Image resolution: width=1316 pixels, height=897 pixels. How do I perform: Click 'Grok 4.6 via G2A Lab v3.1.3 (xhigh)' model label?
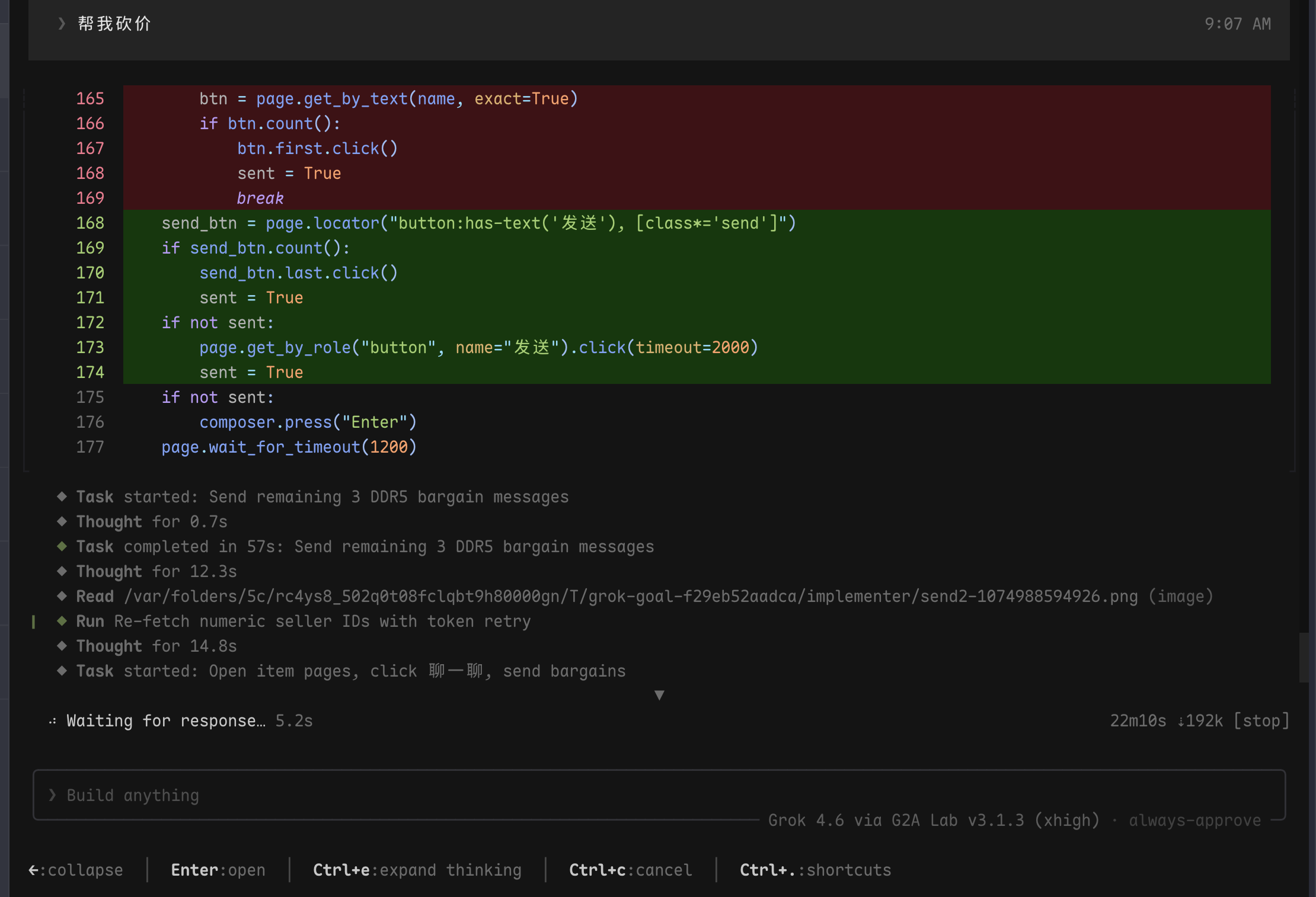pos(934,820)
